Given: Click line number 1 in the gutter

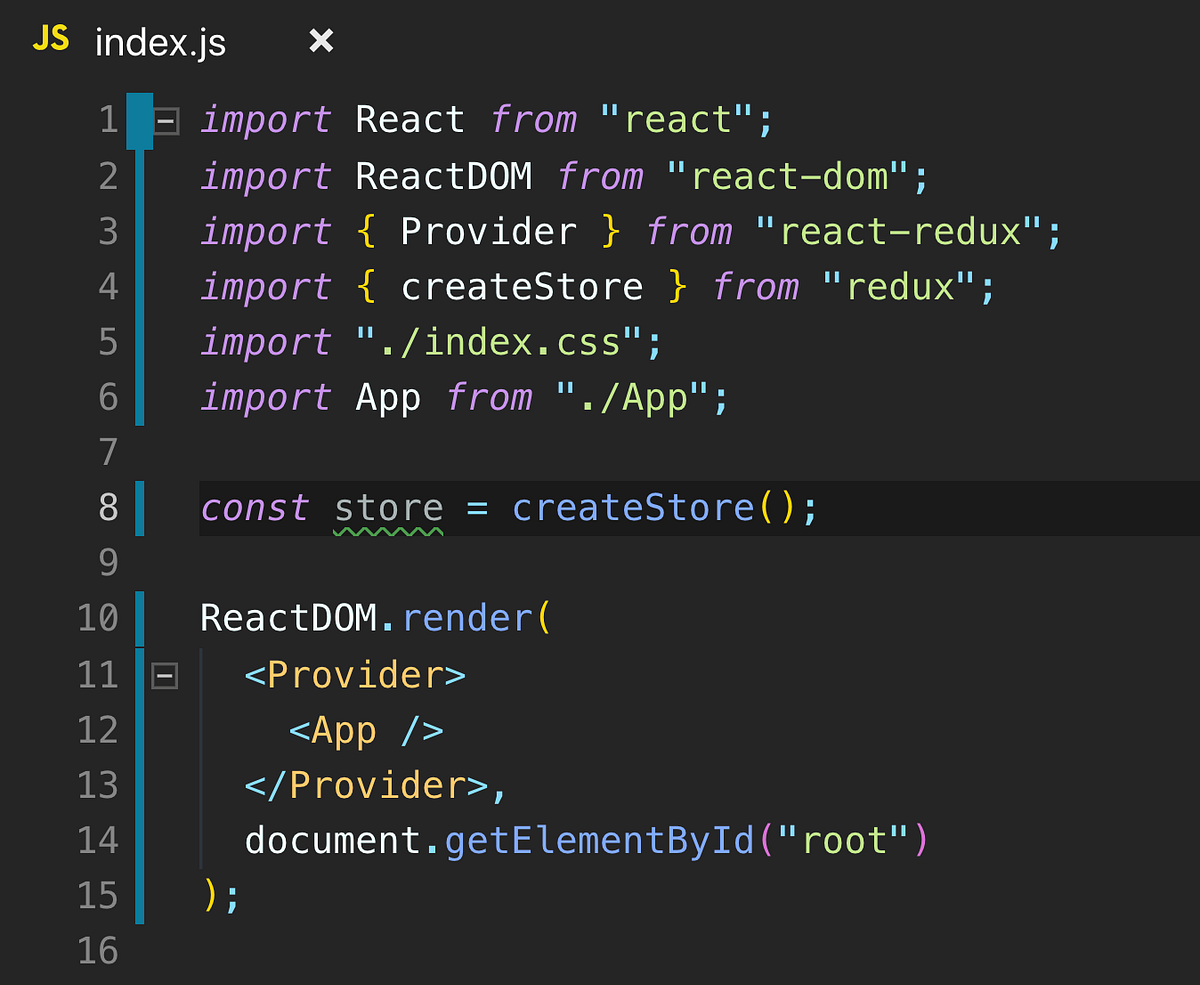Looking at the screenshot, I should coord(108,119).
